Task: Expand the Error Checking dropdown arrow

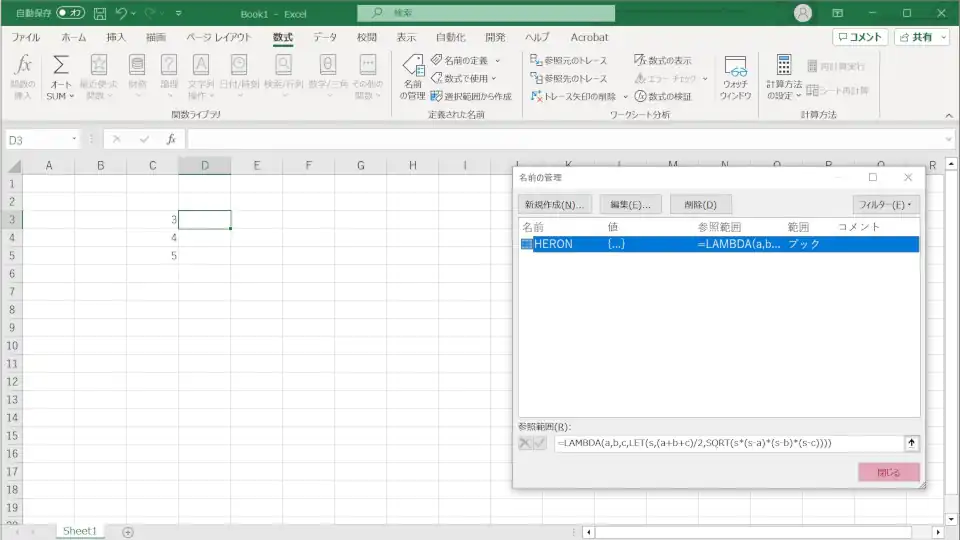Action: click(705, 78)
